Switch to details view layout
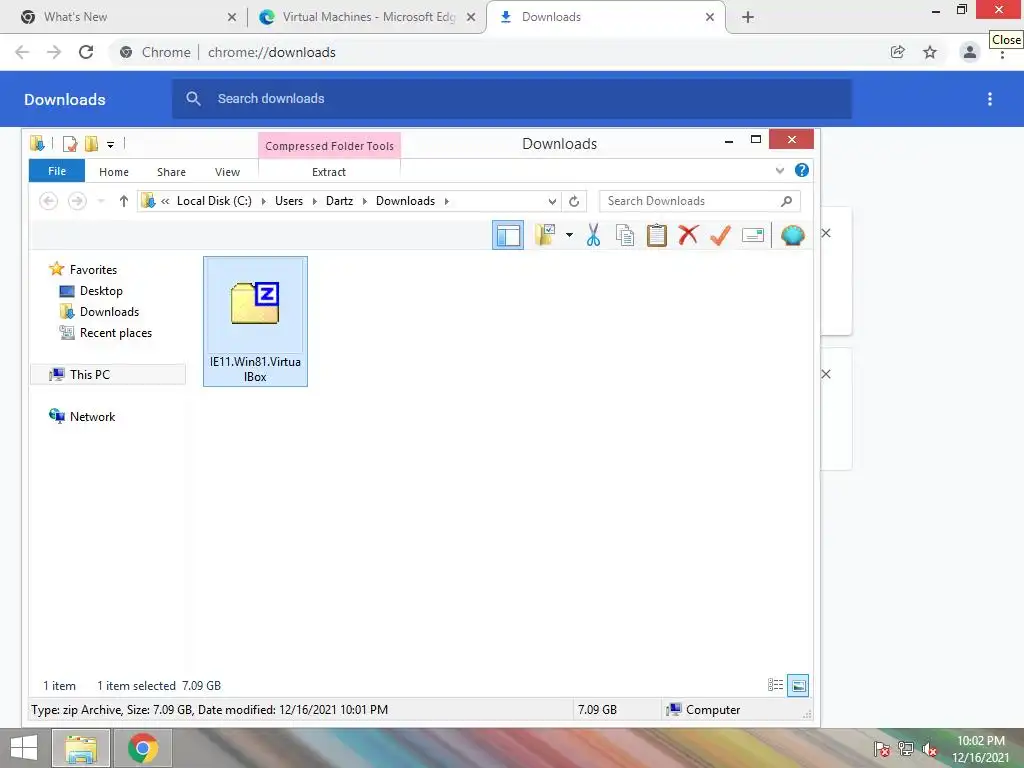Viewport: 1024px width, 768px height. [x=775, y=685]
